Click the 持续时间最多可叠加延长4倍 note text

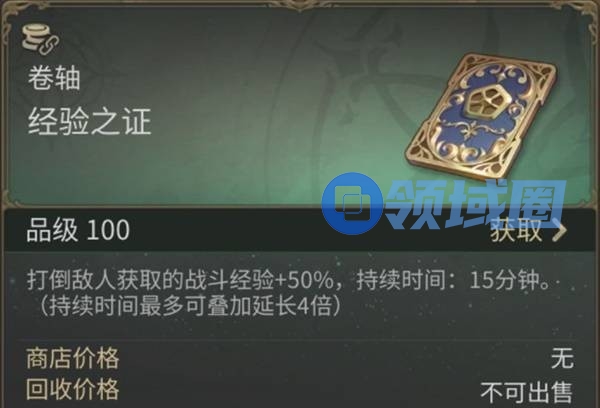tap(190, 306)
